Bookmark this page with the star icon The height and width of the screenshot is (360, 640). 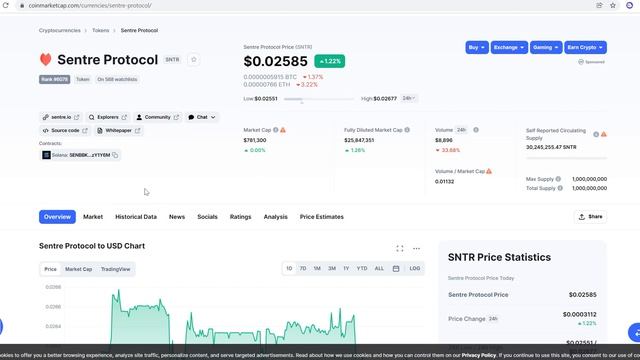(x=613, y=5)
